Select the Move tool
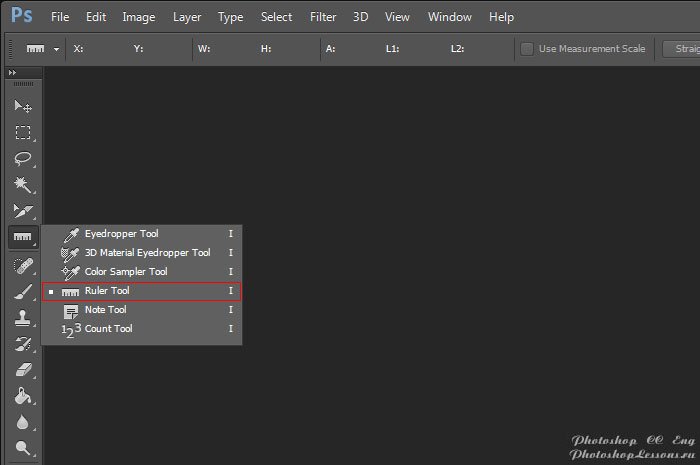The image size is (700, 465). coord(22,106)
